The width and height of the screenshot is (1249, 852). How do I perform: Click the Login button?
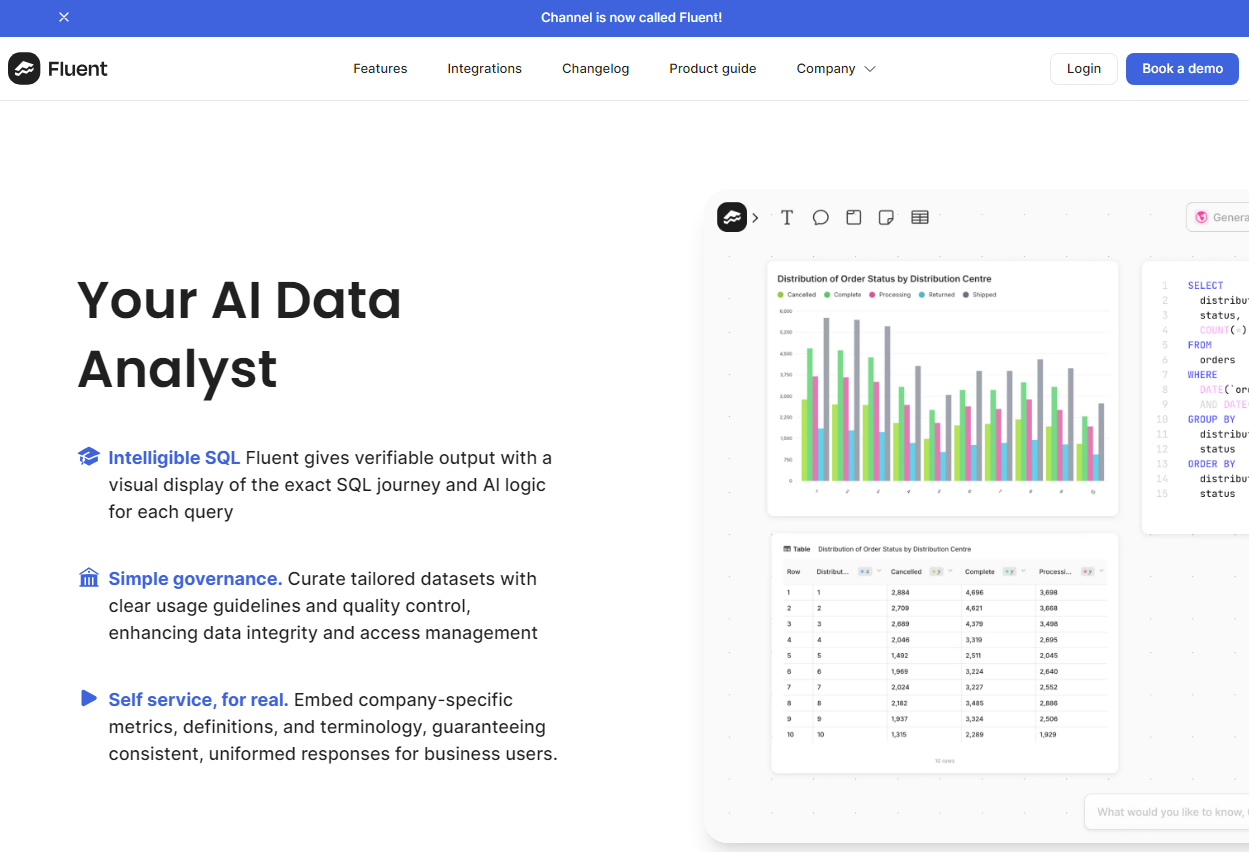click(x=1084, y=69)
